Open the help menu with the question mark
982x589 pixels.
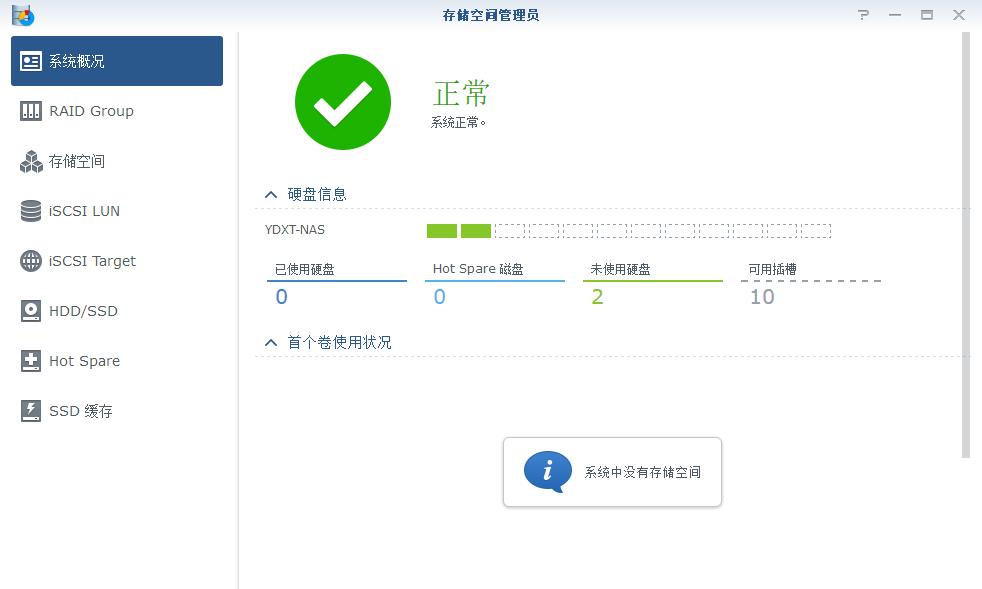coord(862,15)
